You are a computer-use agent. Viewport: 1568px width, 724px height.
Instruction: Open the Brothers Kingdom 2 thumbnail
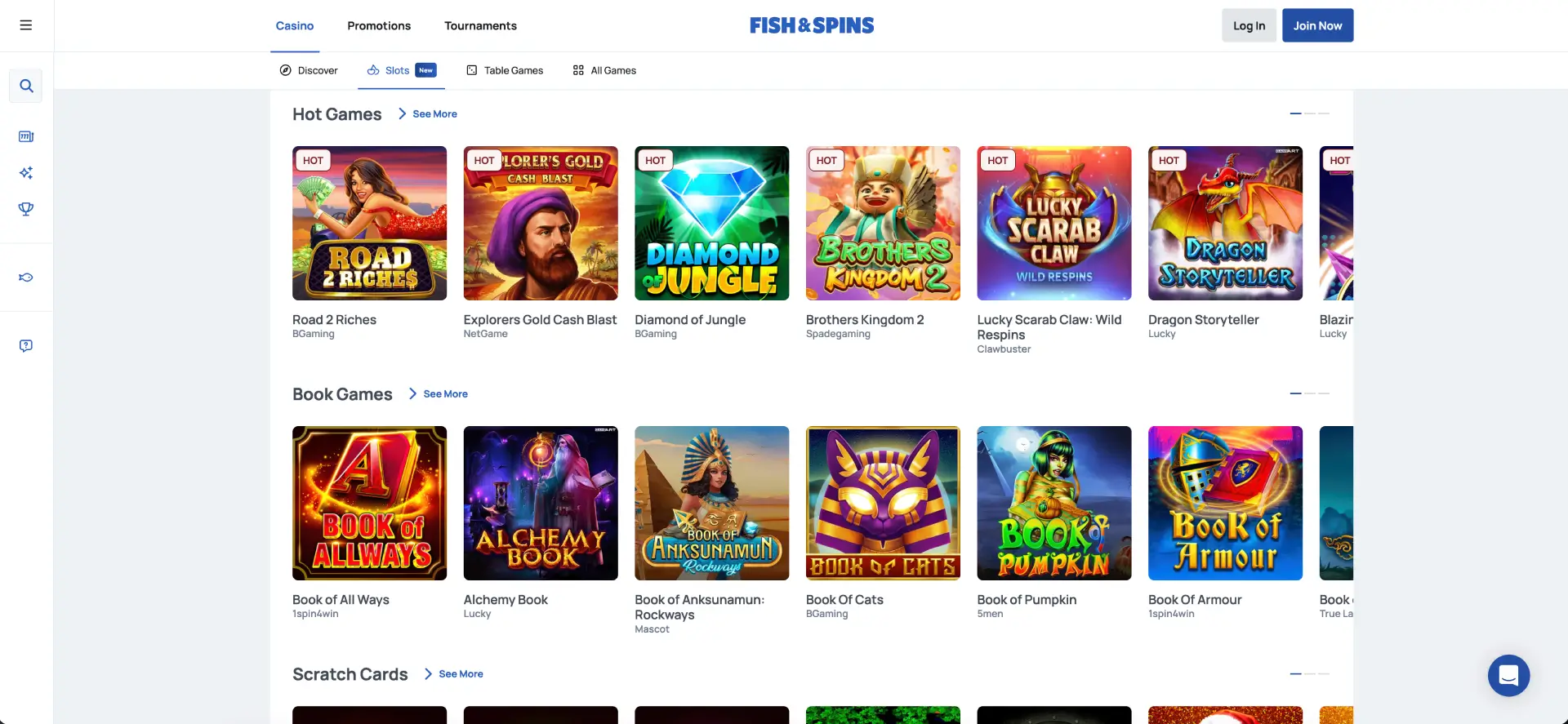(x=883, y=223)
